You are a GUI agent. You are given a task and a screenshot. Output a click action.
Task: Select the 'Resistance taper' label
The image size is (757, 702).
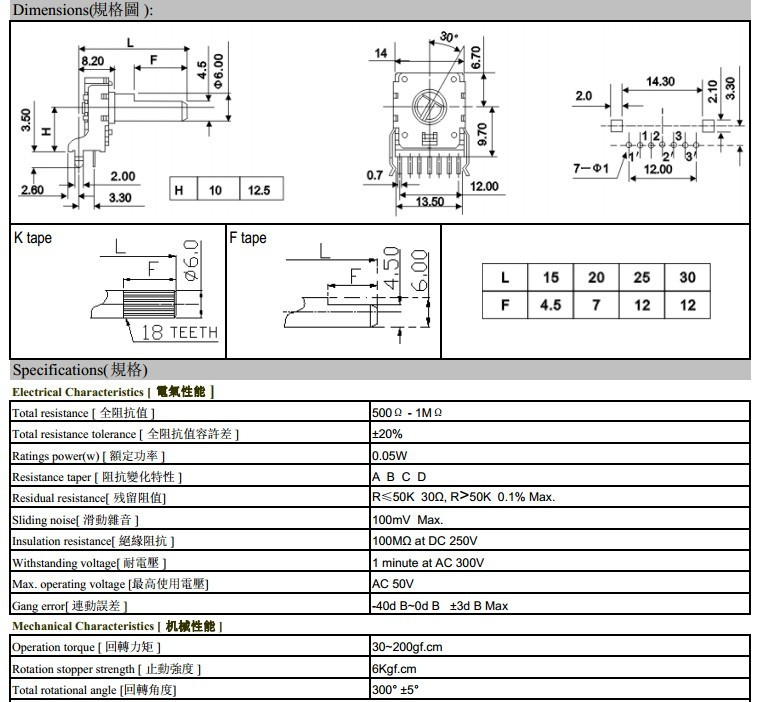[97, 477]
